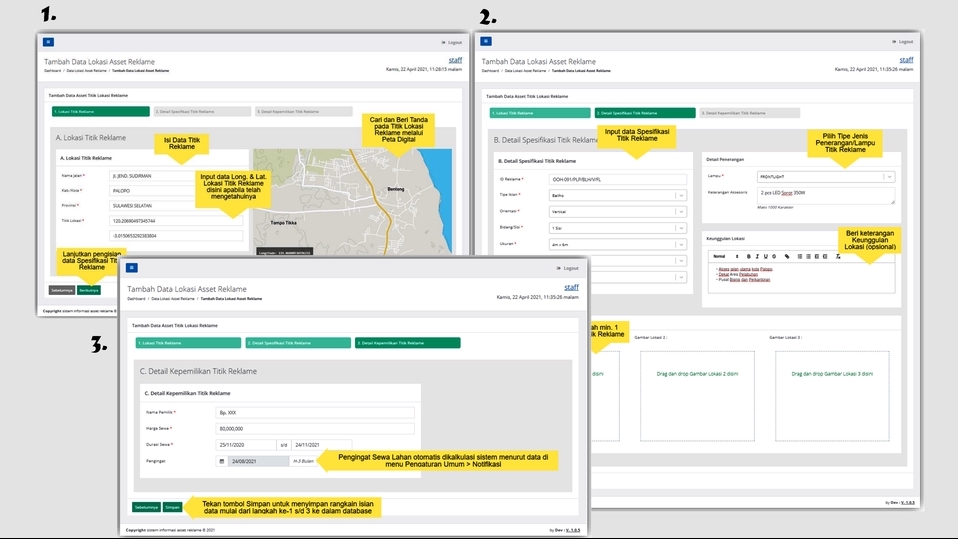Focus Nama Pemilik field with Bp. XXX
This screenshot has height=539, width=958.
tap(315, 412)
